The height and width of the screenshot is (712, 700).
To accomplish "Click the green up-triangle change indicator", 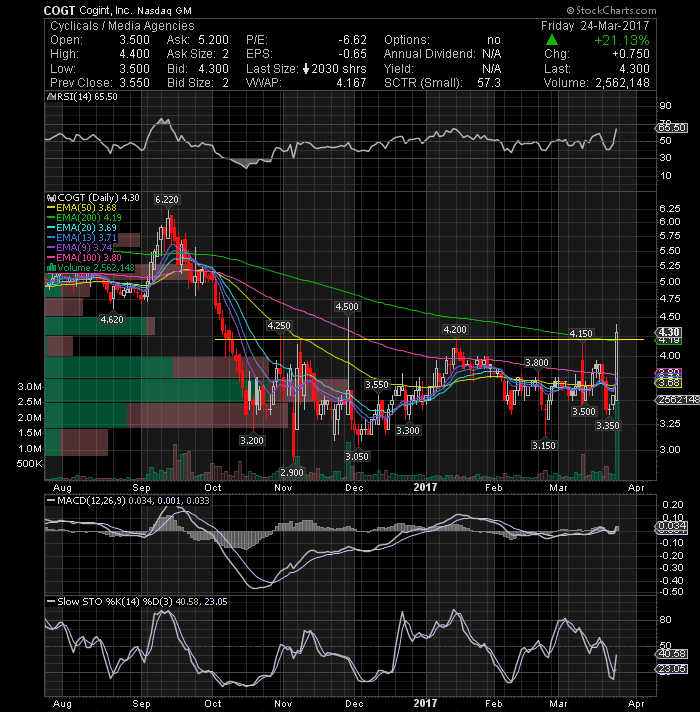I will coord(552,40).
